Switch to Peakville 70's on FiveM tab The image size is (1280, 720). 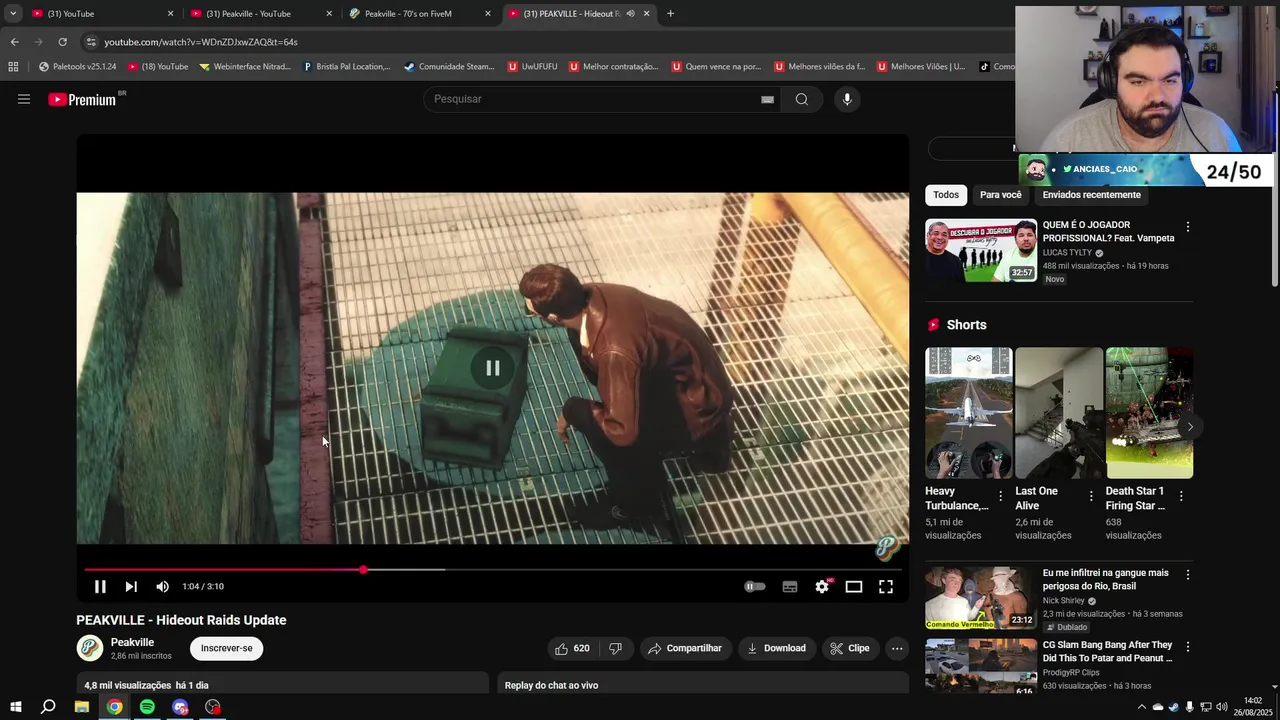[419, 14]
